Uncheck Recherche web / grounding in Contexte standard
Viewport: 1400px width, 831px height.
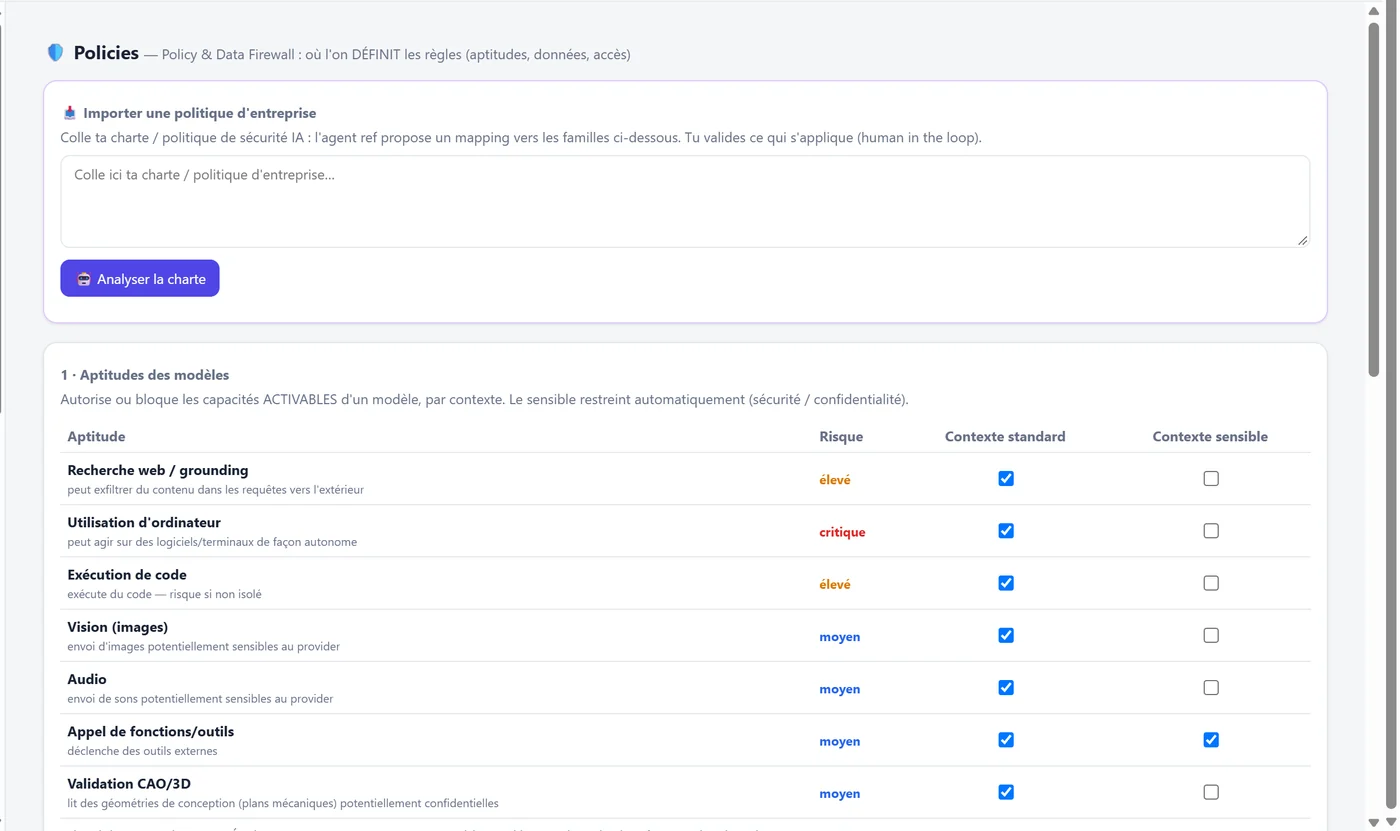1006,479
